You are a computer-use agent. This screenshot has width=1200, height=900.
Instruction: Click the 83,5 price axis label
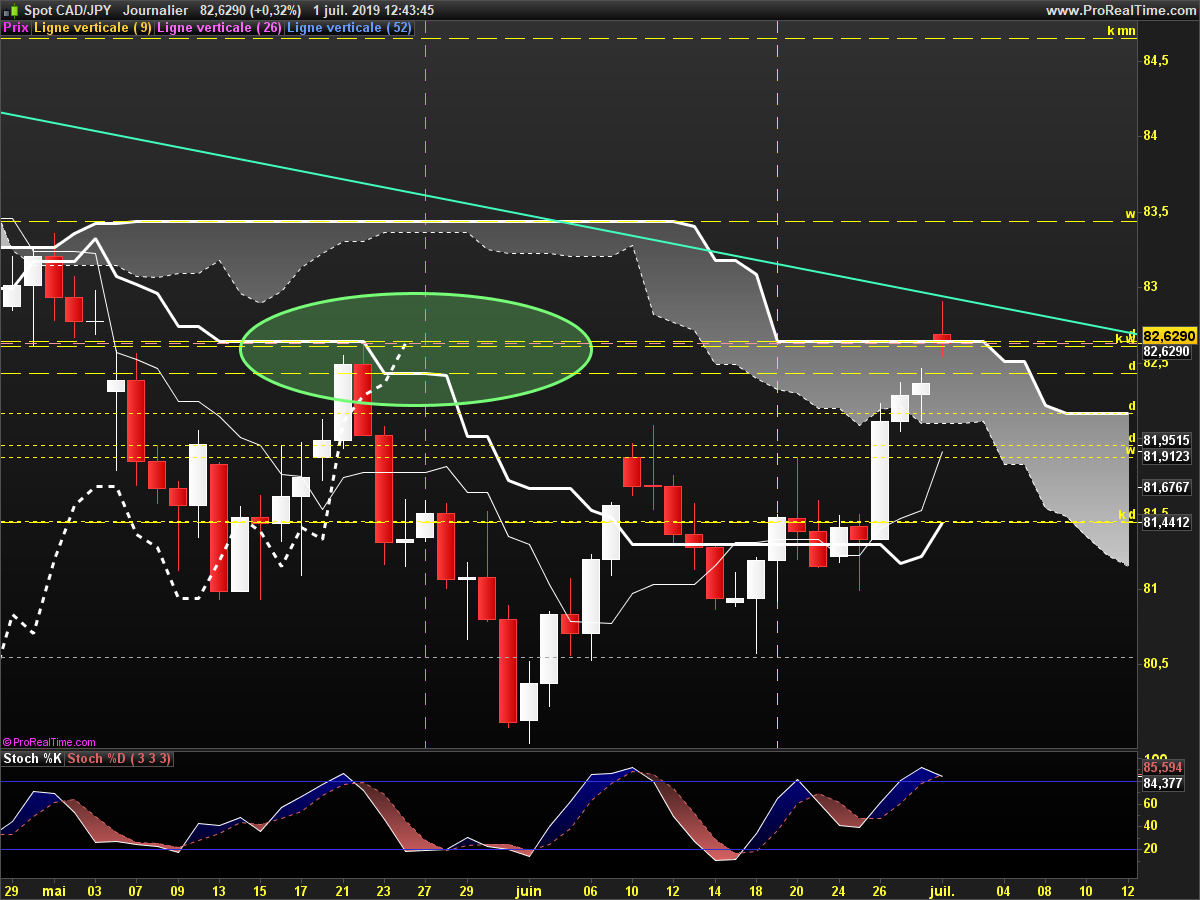[x=1155, y=212]
